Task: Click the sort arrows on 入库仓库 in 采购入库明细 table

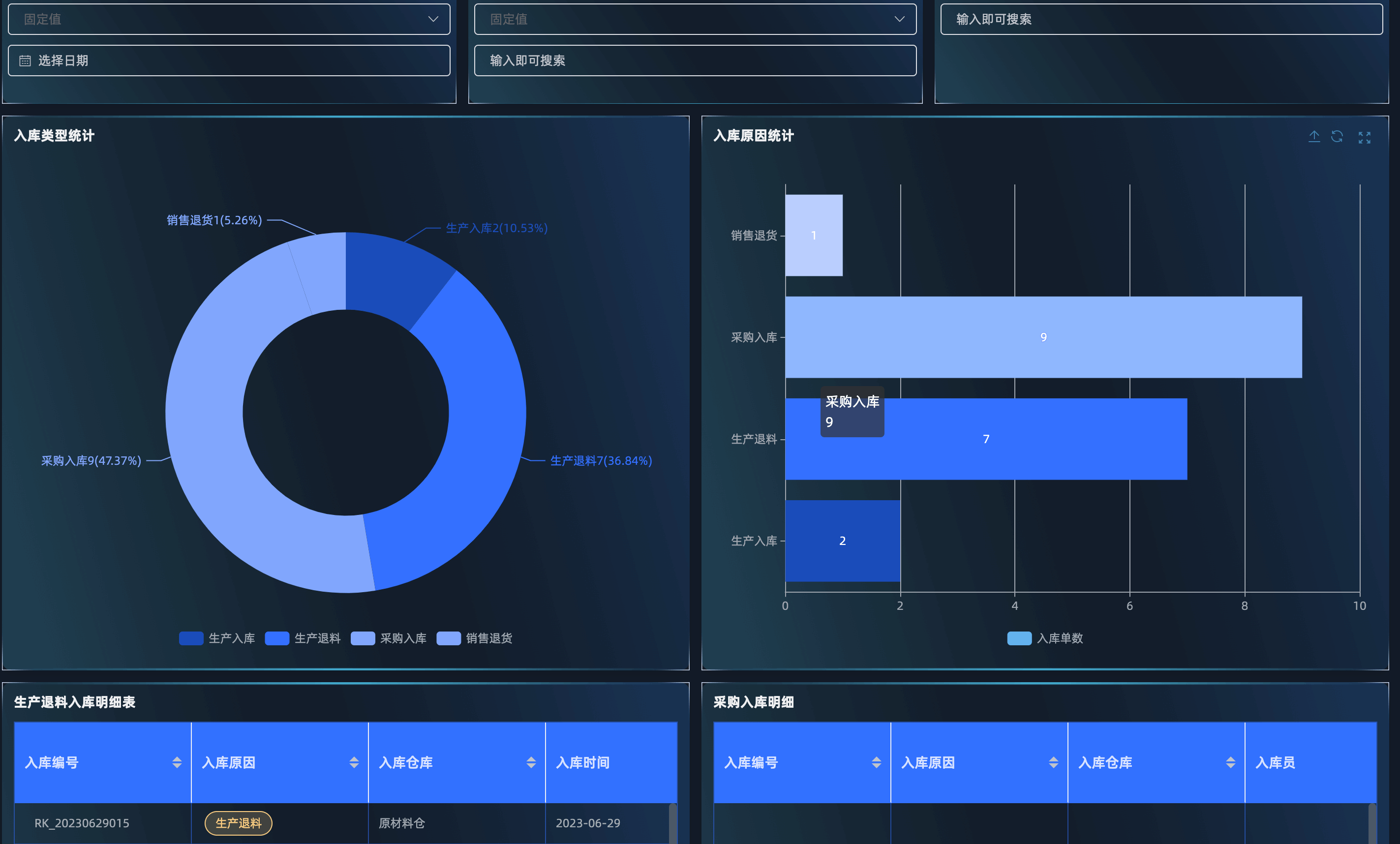Action: click(x=1230, y=762)
